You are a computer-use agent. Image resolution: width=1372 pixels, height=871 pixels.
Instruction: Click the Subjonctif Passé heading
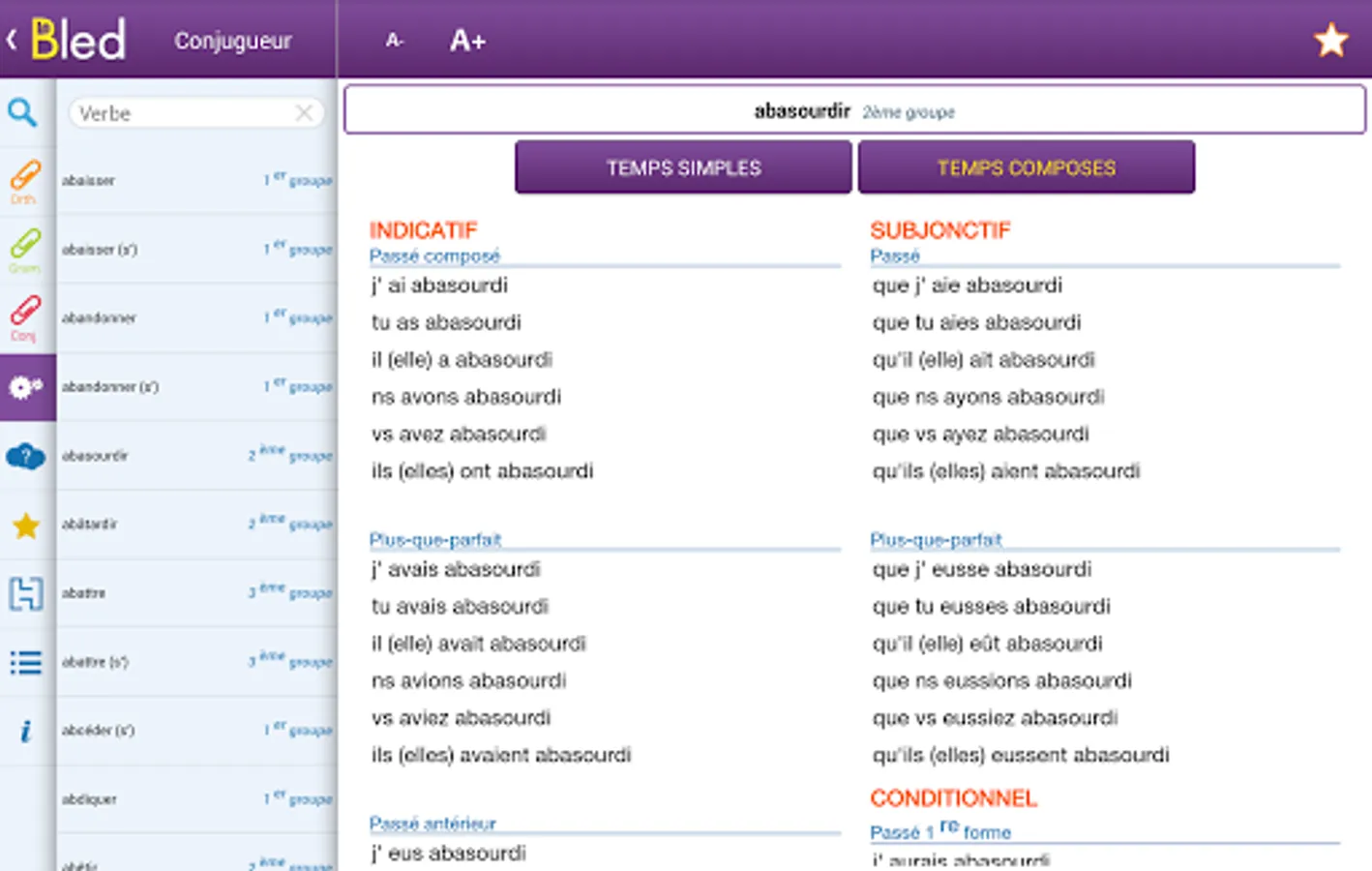(895, 255)
